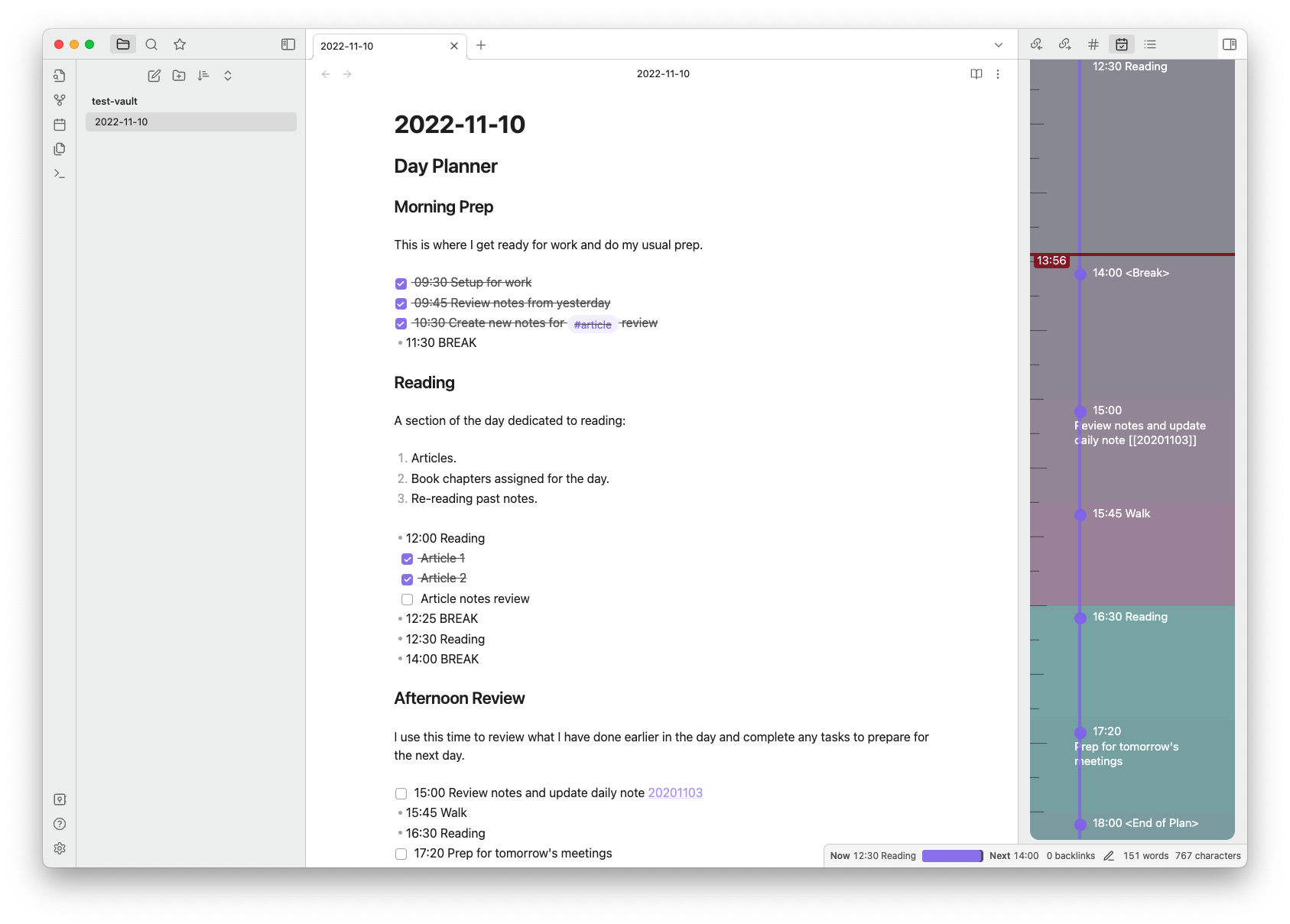Open the file explorer folder icon
The height and width of the screenshot is (924, 1290).
(x=123, y=44)
